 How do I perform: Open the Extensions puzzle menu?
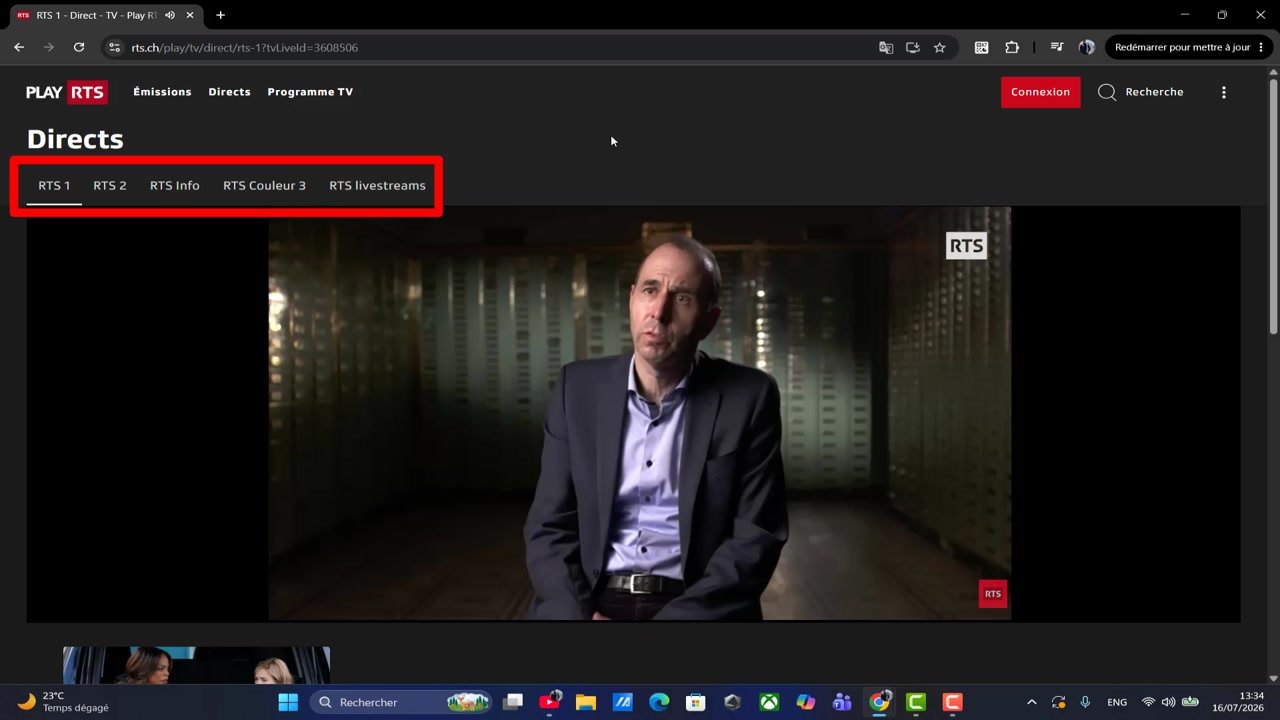coord(1012,47)
